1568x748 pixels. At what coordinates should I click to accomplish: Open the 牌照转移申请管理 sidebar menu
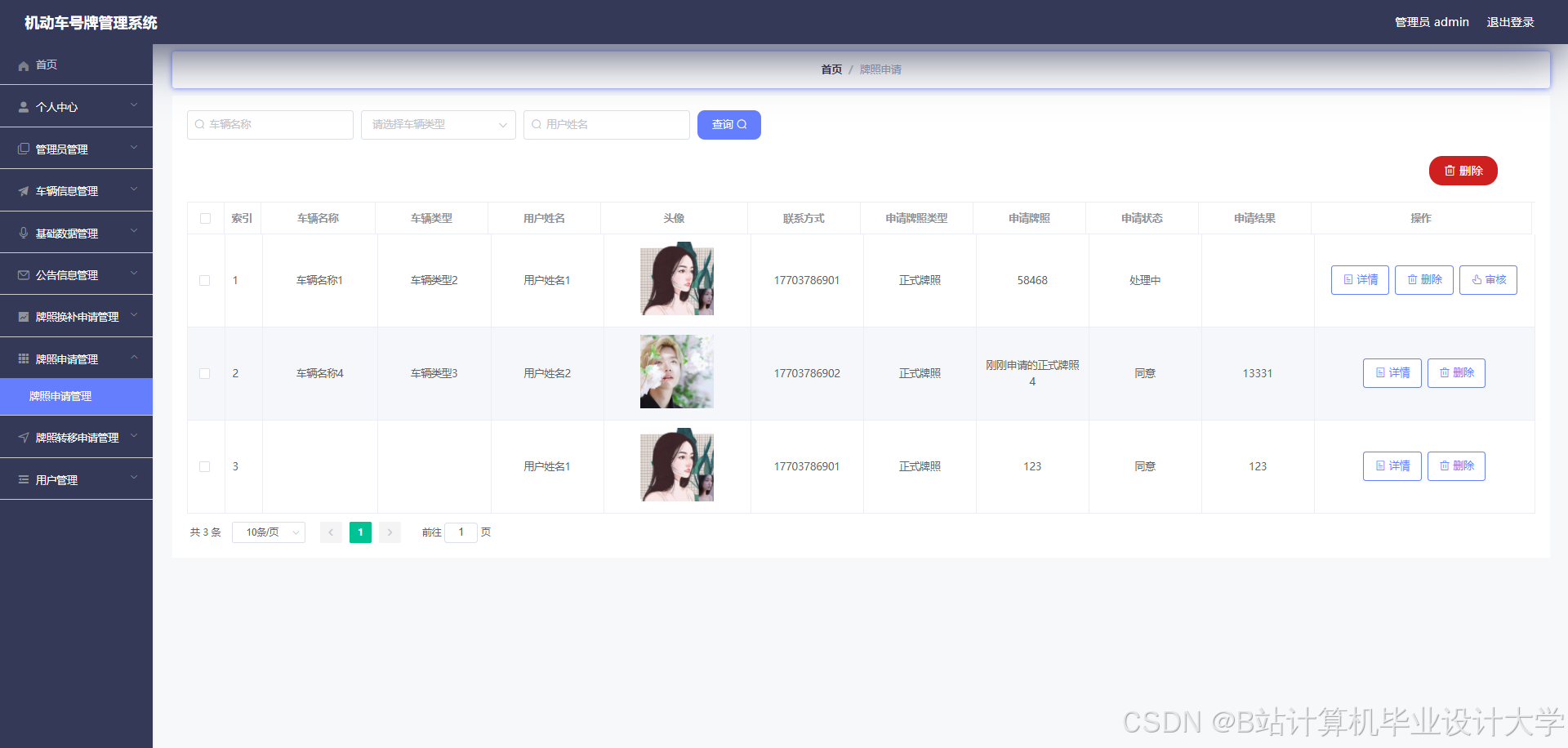76,438
